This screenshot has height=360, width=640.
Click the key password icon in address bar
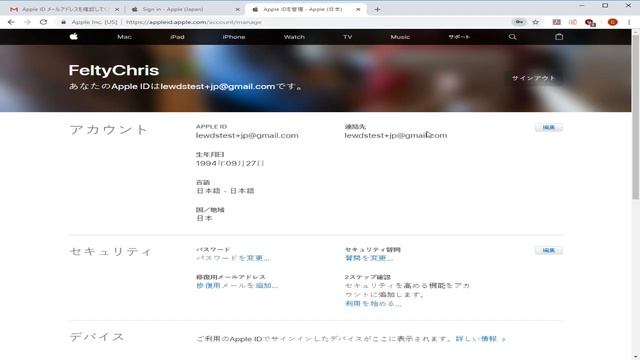pyautogui.click(x=519, y=22)
